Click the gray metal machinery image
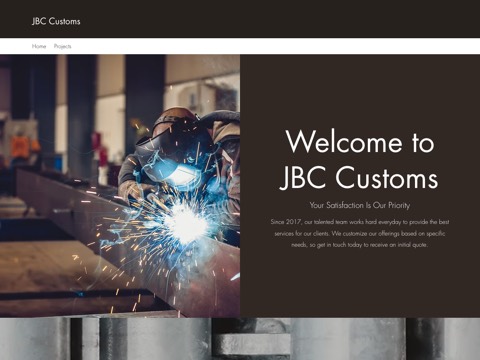The image size is (480, 360). pos(240,339)
